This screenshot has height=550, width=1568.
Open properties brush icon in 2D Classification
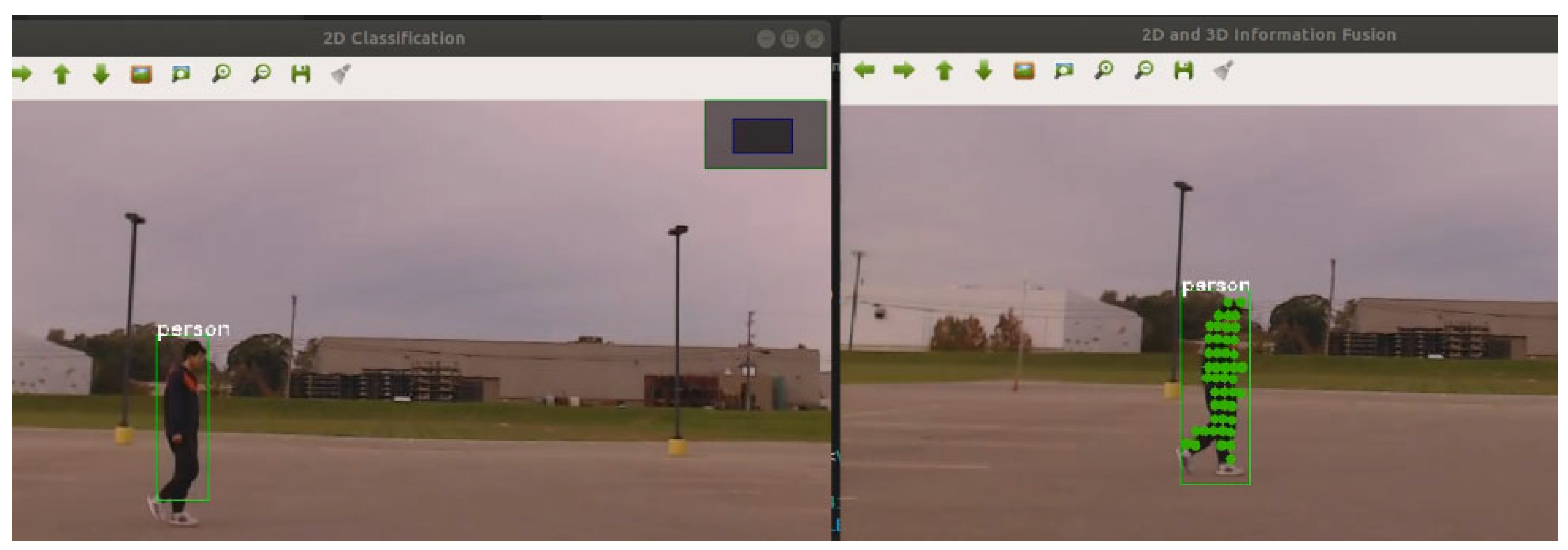(341, 74)
